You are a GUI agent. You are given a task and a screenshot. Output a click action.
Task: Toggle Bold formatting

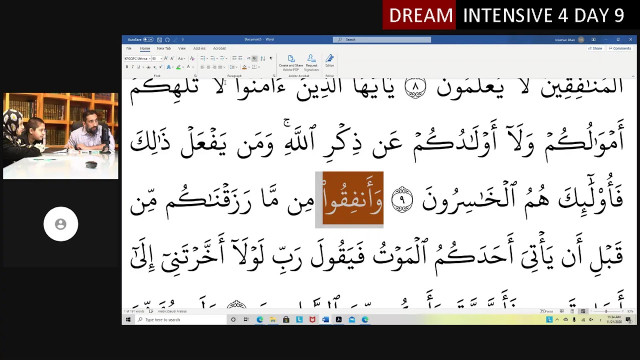(x=127, y=67)
